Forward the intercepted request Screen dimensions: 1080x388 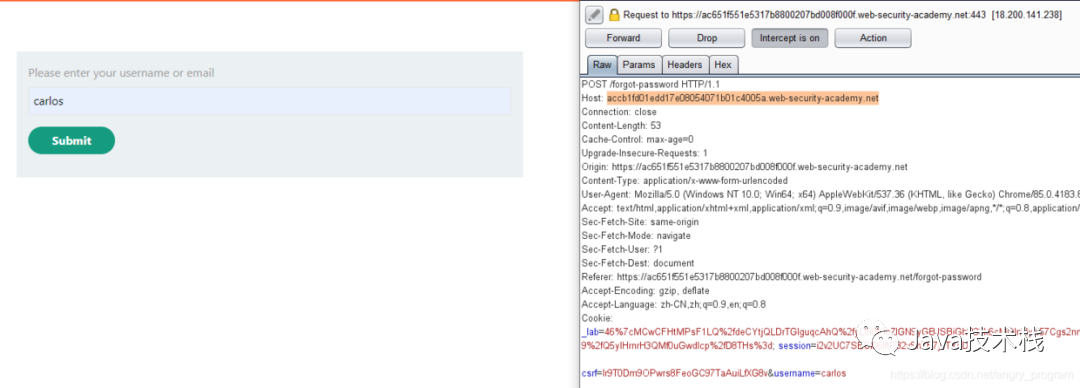pyautogui.click(x=623, y=38)
